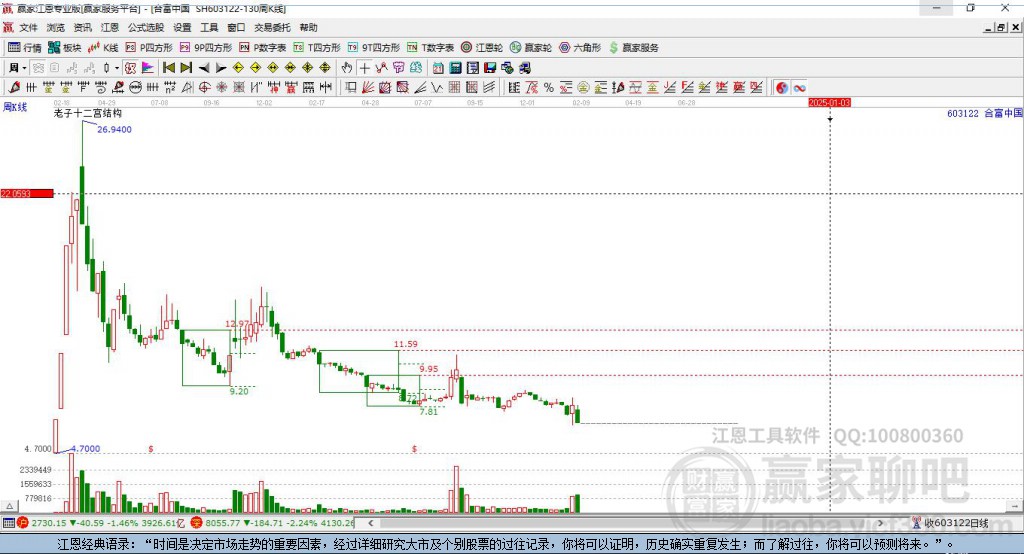Click the 周K线 chart label
Screen dimensions: 1024x554
15,107
